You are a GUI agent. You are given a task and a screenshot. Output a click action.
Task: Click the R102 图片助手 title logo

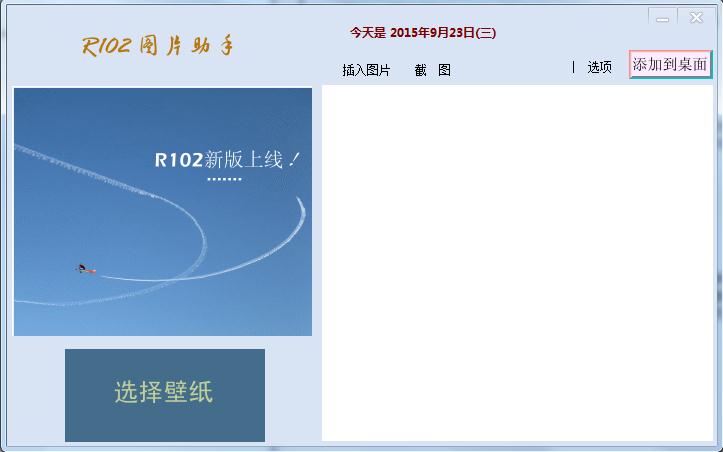(158, 46)
